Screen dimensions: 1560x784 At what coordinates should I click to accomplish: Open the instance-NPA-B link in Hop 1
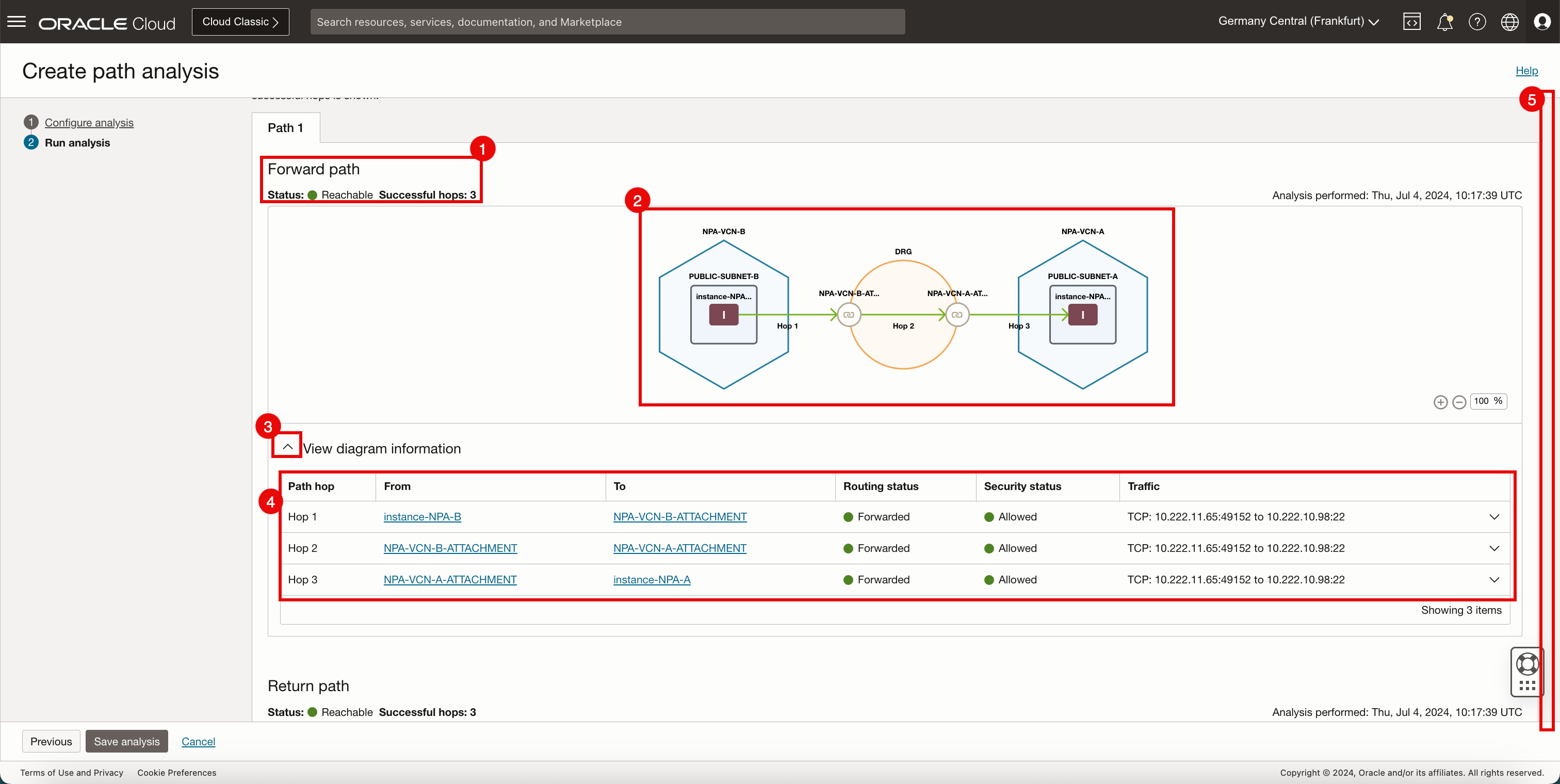(x=422, y=516)
